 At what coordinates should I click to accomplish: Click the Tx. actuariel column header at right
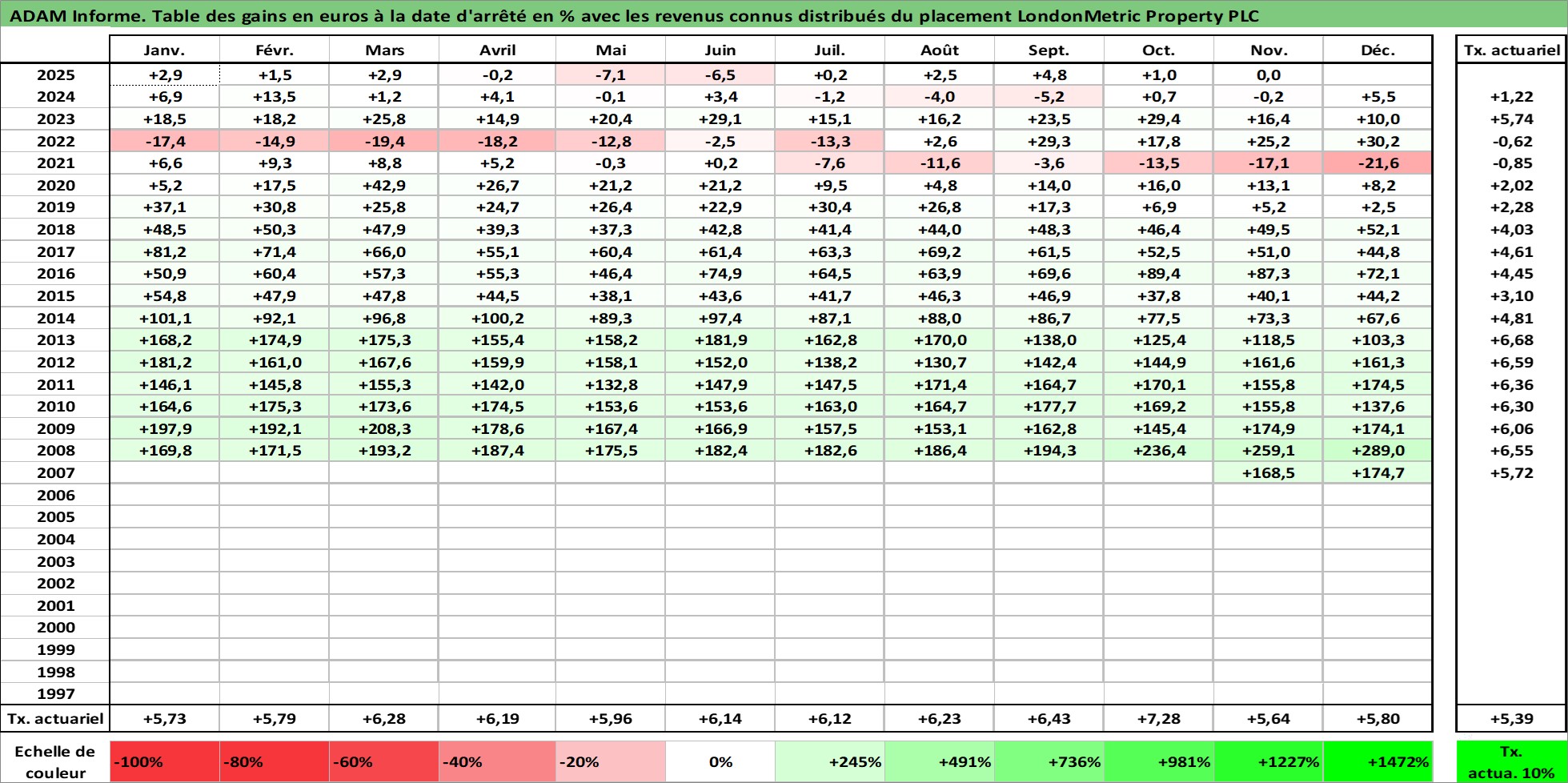[x=1511, y=50]
